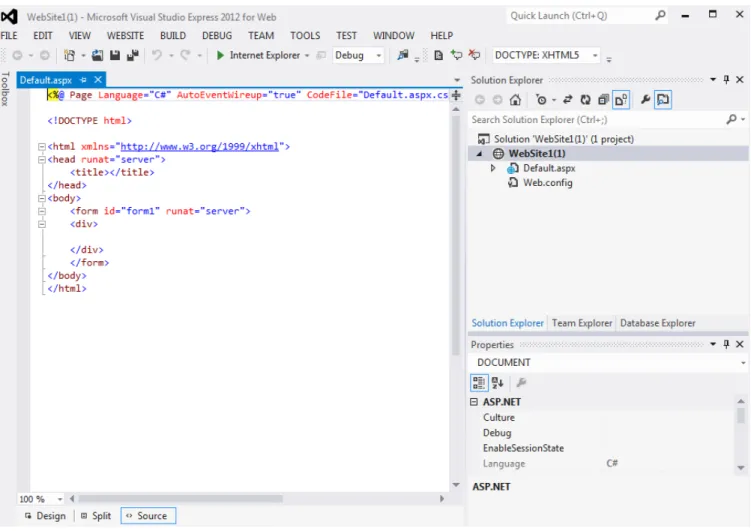Click the Quick Launch search magnifier icon
Image resolution: width=751 pixels, height=531 pixels.
[x=660, y=16]
